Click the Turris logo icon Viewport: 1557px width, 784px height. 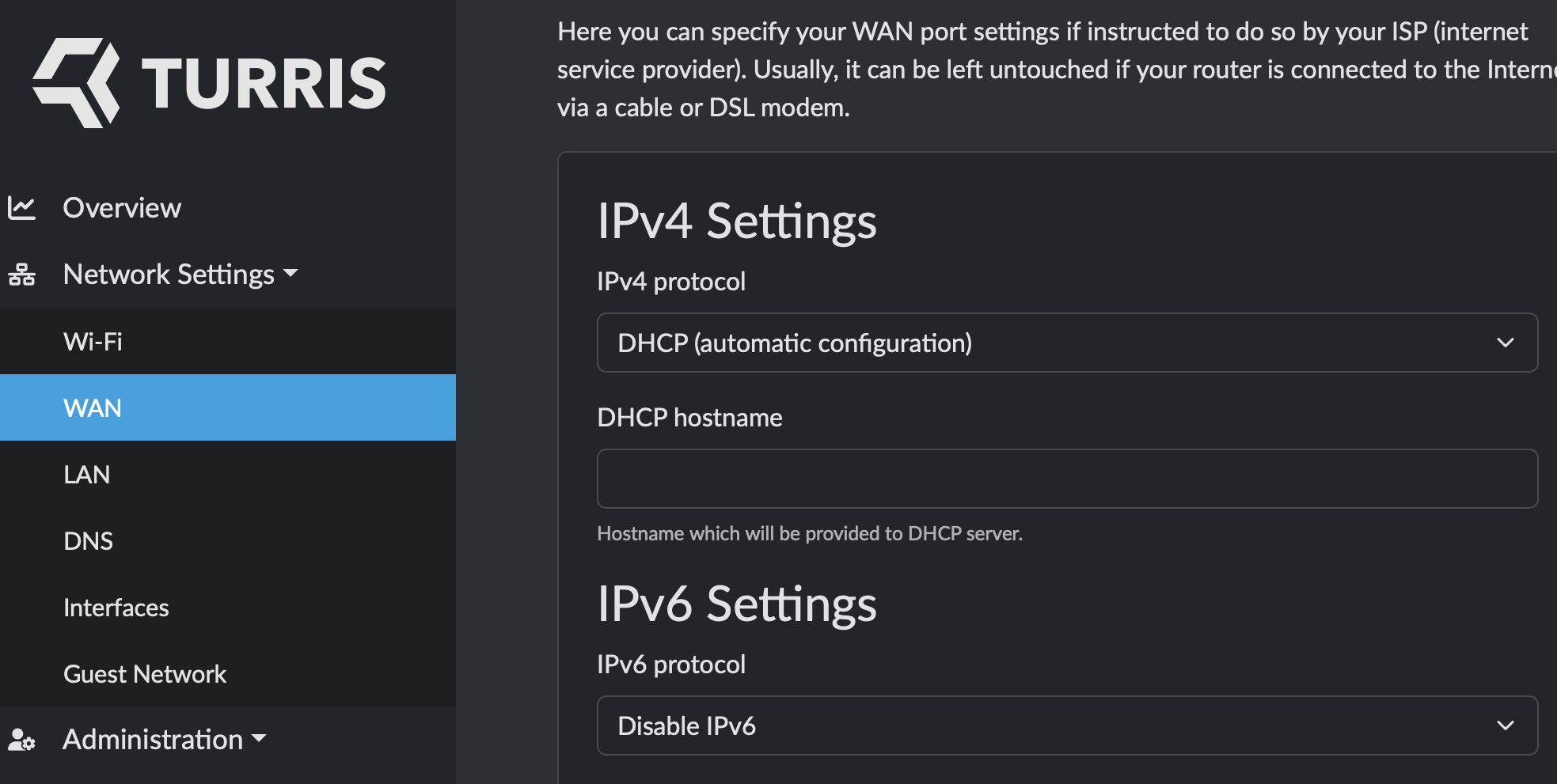(76, 82)
